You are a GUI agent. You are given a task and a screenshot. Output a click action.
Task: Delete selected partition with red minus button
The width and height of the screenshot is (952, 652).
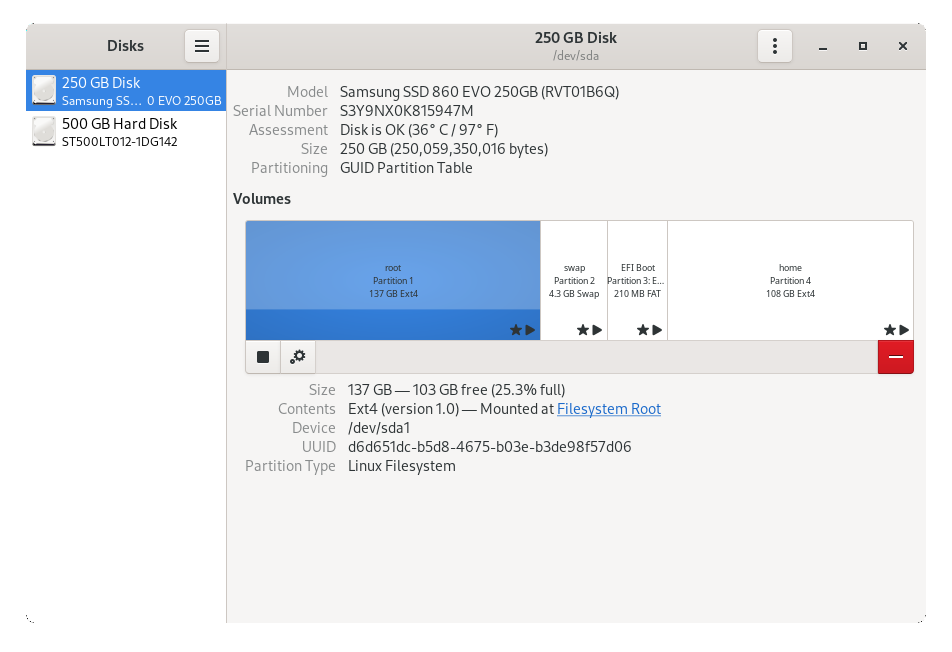(895, 357)
